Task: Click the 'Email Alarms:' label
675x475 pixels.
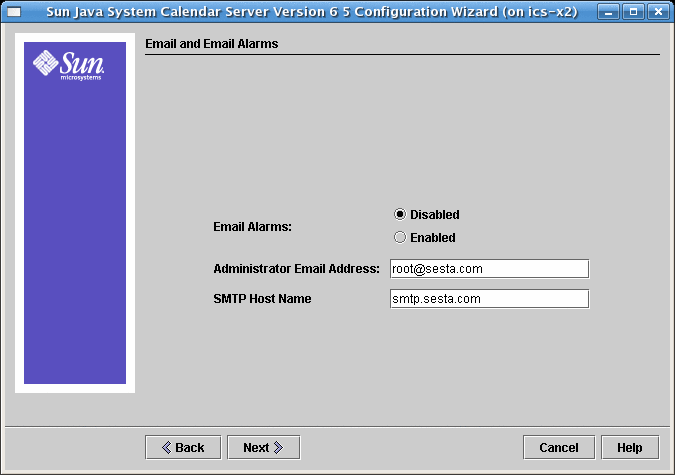Action: coord(252,227)
